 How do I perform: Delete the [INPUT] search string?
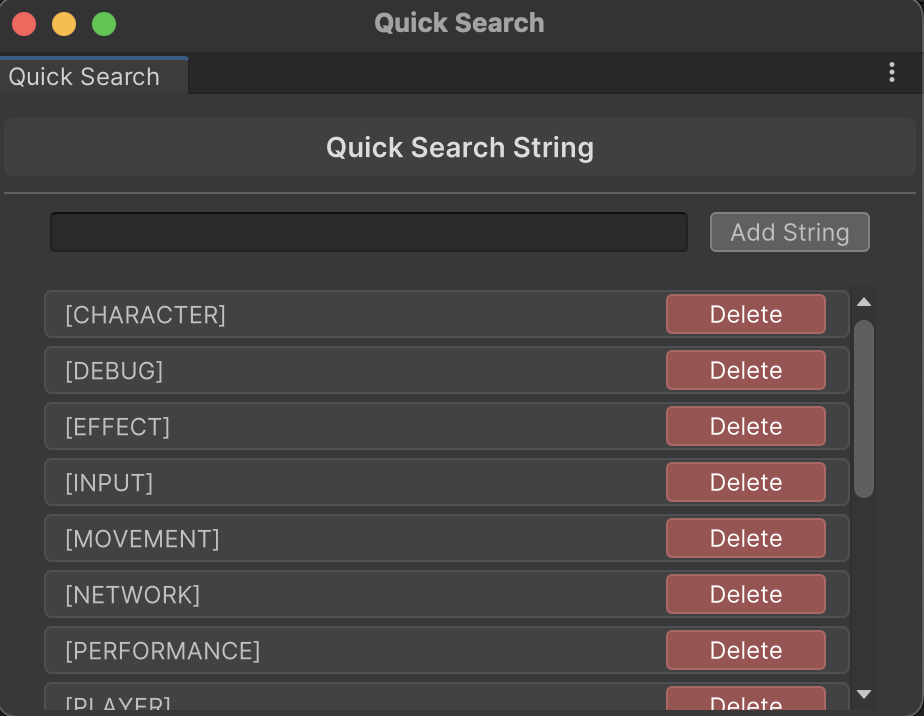coord(745,482)
